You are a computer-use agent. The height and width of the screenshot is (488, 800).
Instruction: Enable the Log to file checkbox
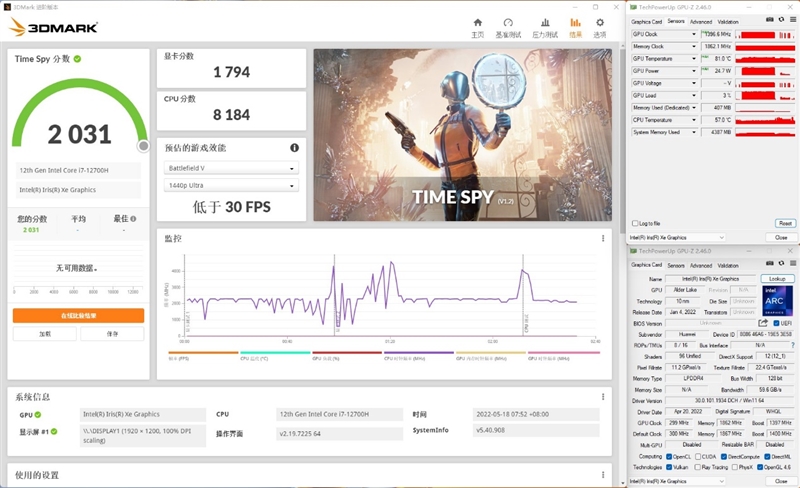coord(635,223)
